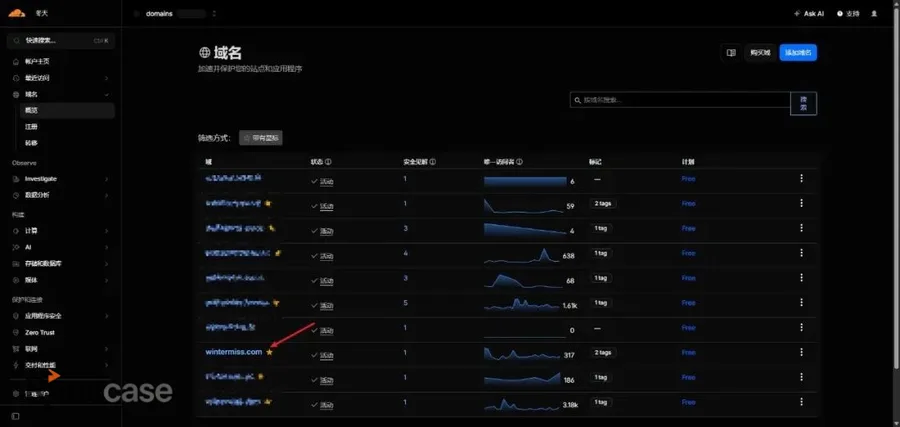Screen dimensions: 900x427
Task: Click the AI sidebar icon
Action: coord(16,247)
